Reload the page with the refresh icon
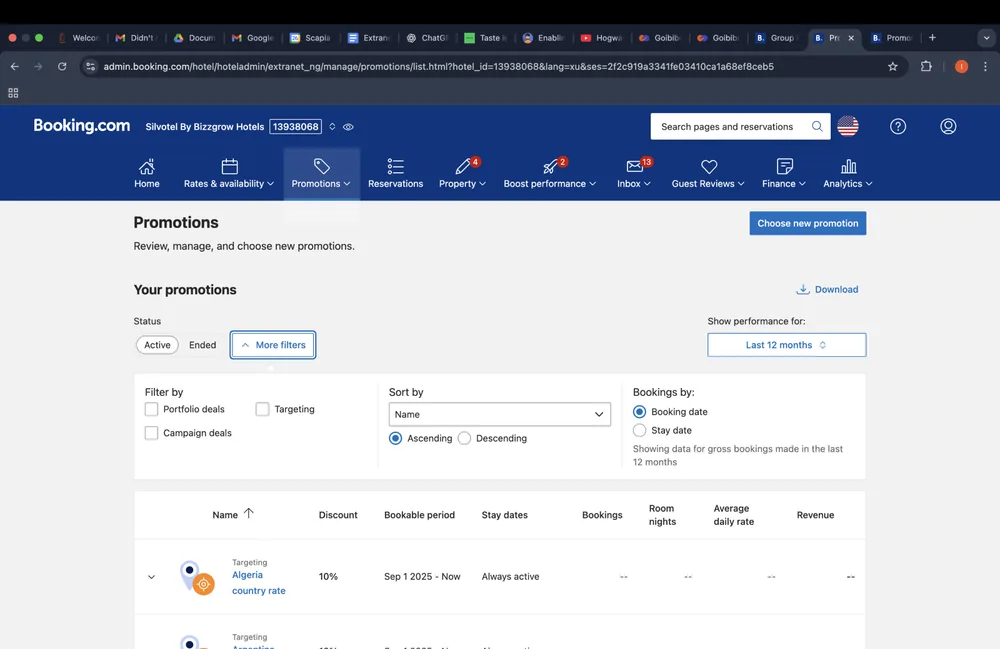The height and width of the screenshot is (649, 1000). pos(62,66)
